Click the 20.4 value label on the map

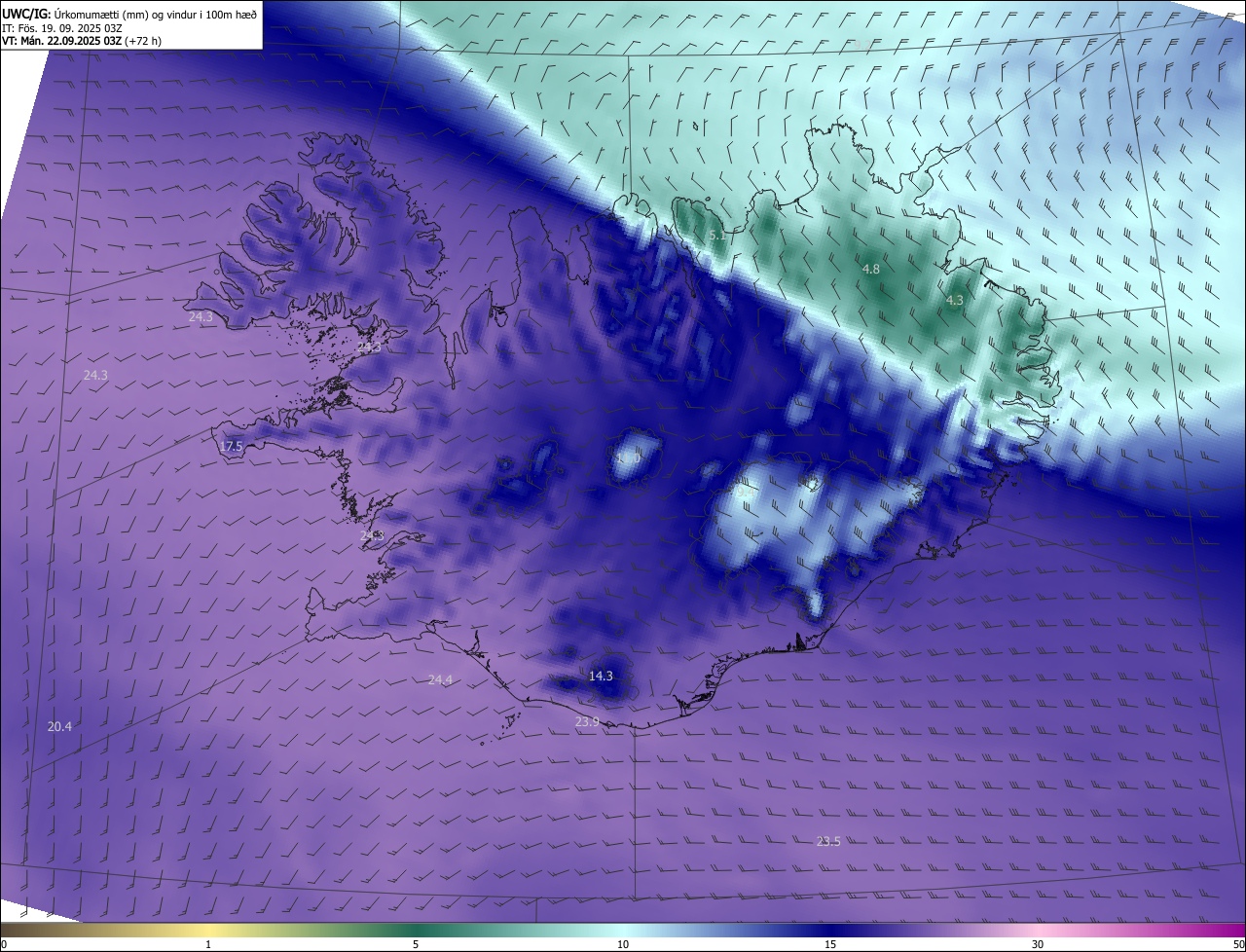click(59, 726)
